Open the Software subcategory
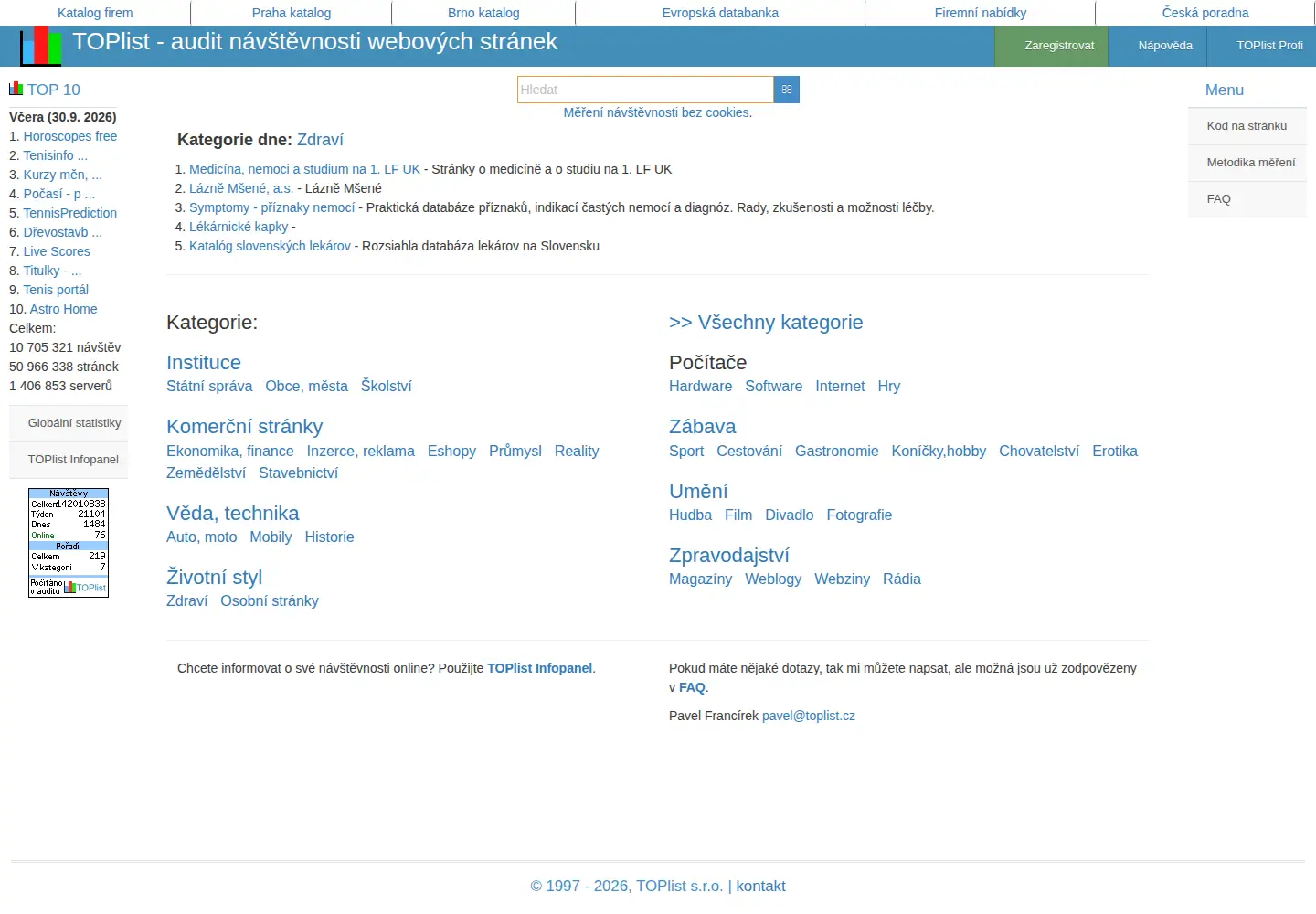 coord(773,387)
